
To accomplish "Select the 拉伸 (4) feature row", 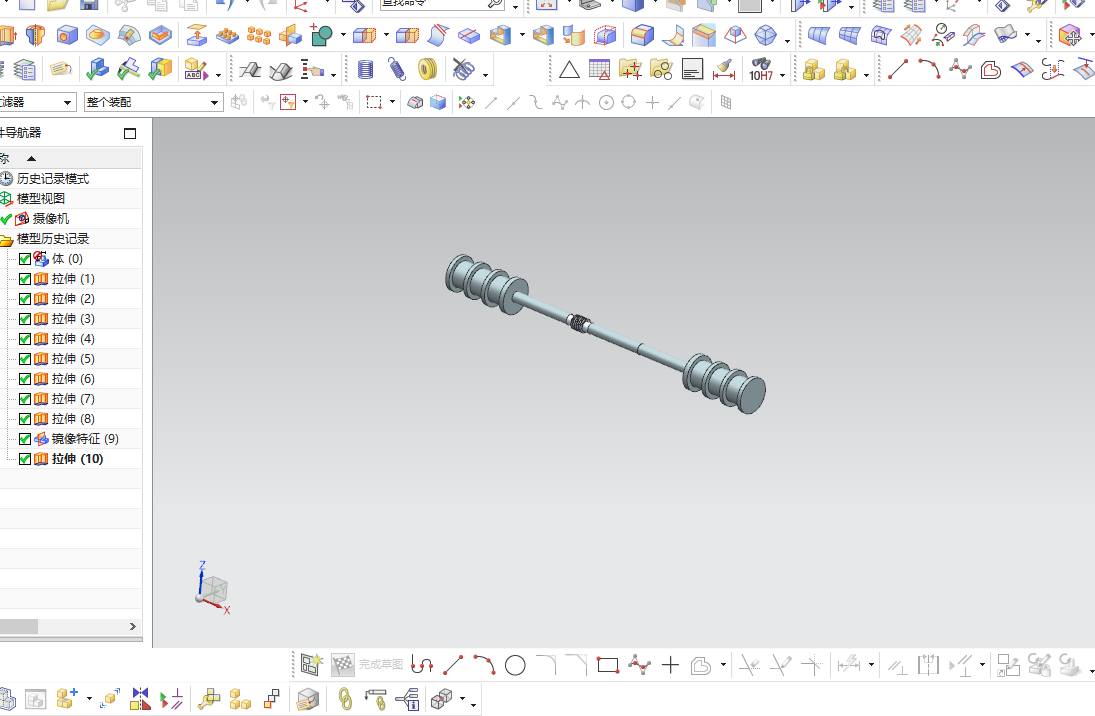I will click(73, 339).
